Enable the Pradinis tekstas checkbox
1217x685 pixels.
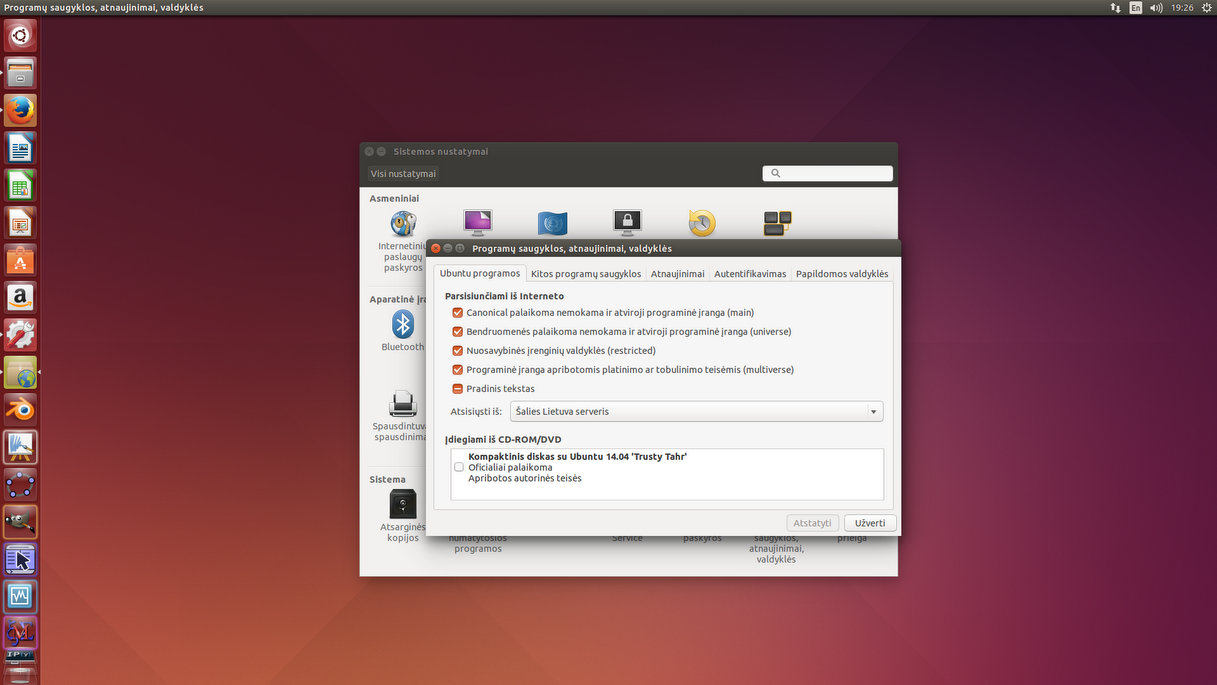458,389
